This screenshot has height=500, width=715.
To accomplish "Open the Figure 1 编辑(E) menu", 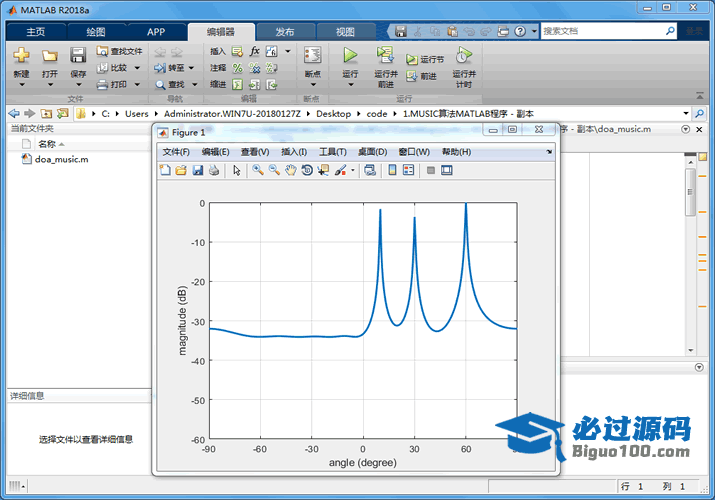I will coord(215,152).
